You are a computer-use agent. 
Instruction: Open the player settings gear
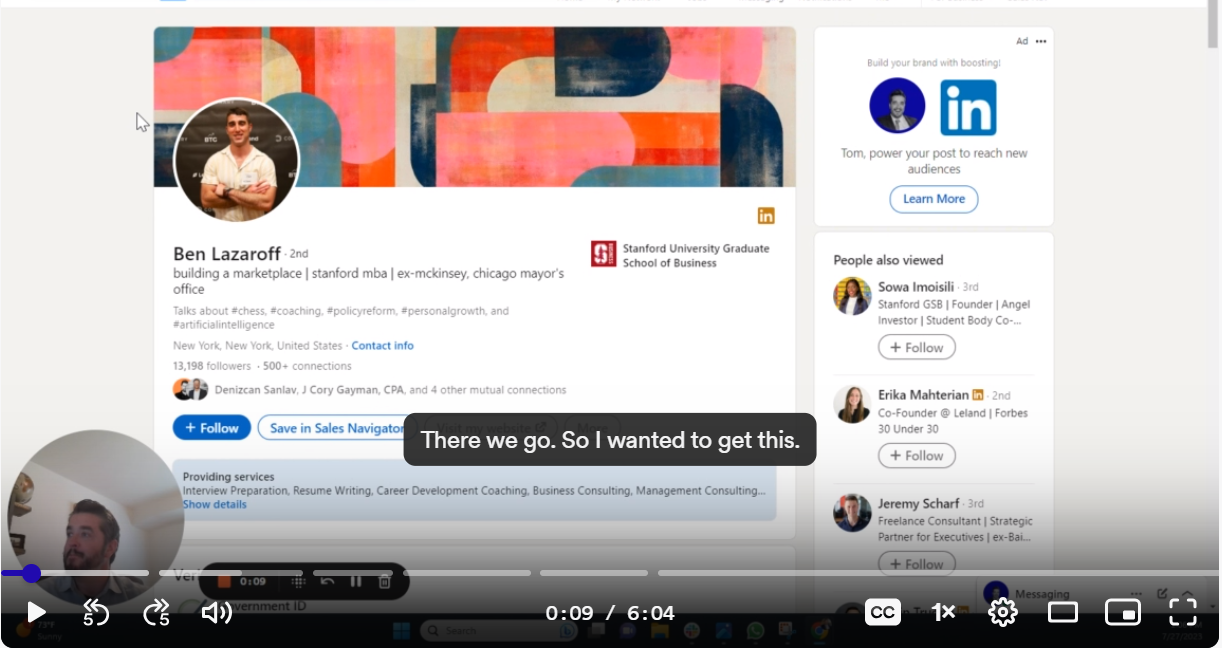point(1002,612)
